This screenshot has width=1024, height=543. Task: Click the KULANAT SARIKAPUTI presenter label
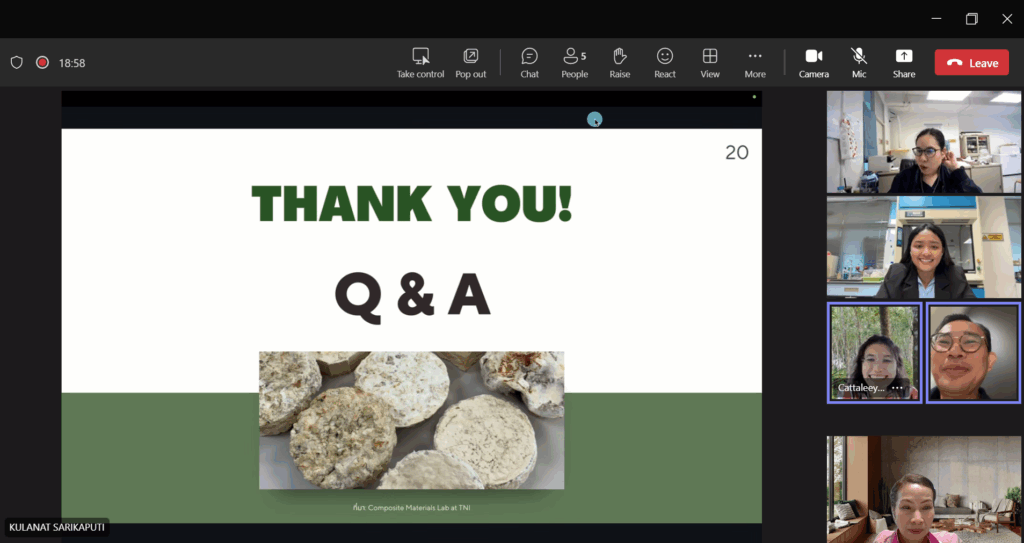click(55, 527)
